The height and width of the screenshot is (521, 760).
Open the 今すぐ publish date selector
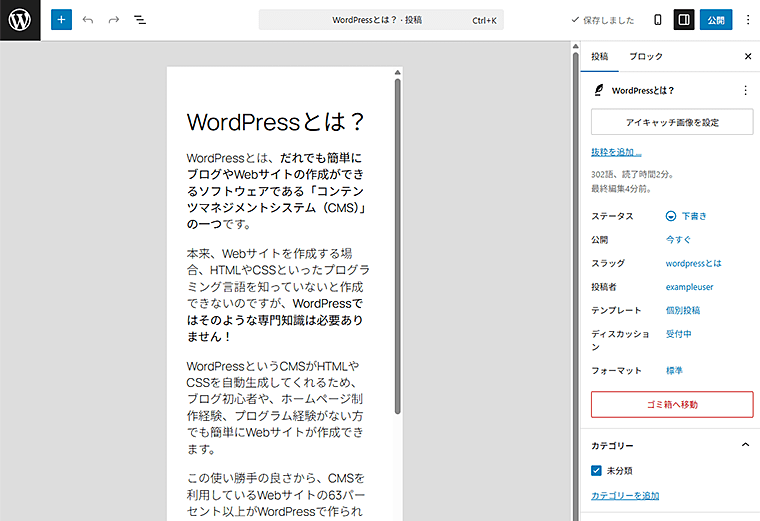[678, 239]
